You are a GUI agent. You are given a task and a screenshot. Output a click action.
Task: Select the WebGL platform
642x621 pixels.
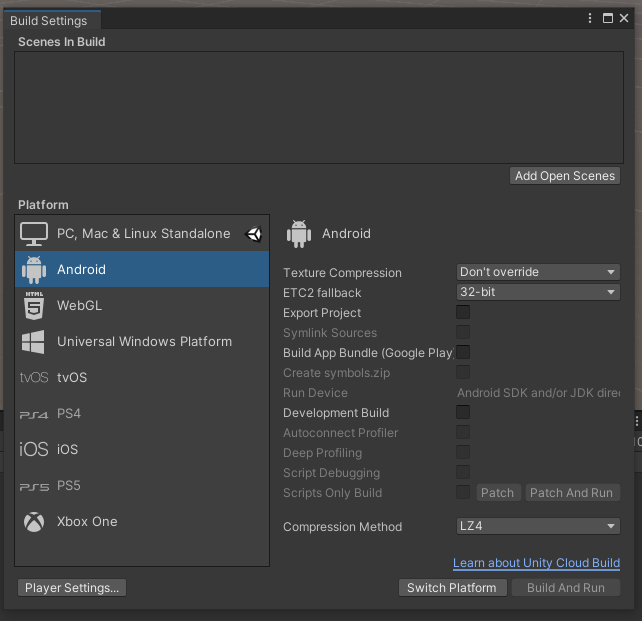point(142,305)
